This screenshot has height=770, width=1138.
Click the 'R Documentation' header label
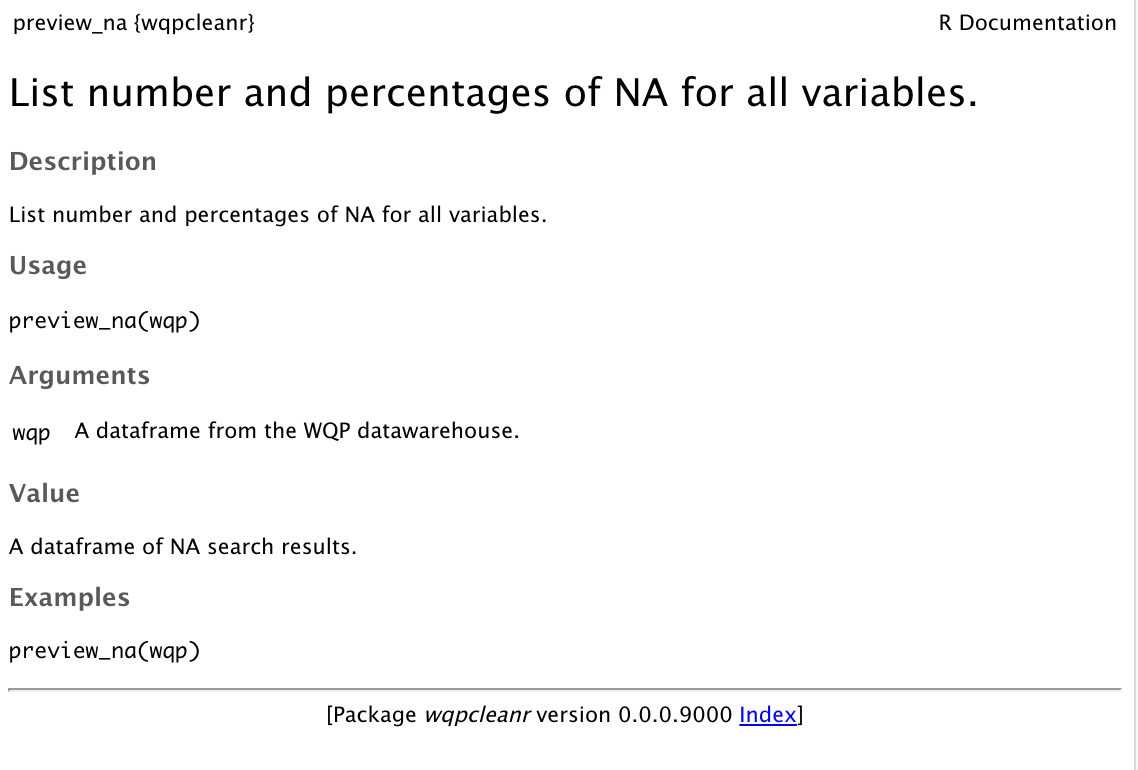[1027, 23]
